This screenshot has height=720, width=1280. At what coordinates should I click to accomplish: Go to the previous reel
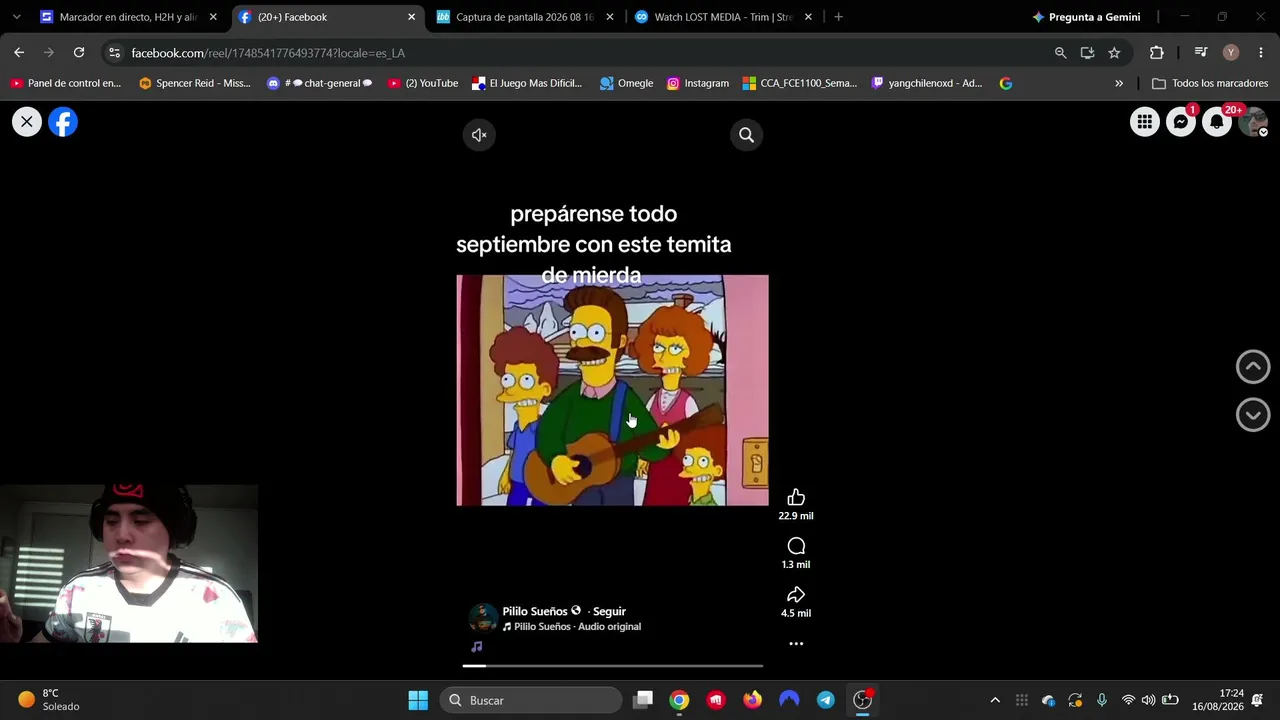coord(1253,367)
